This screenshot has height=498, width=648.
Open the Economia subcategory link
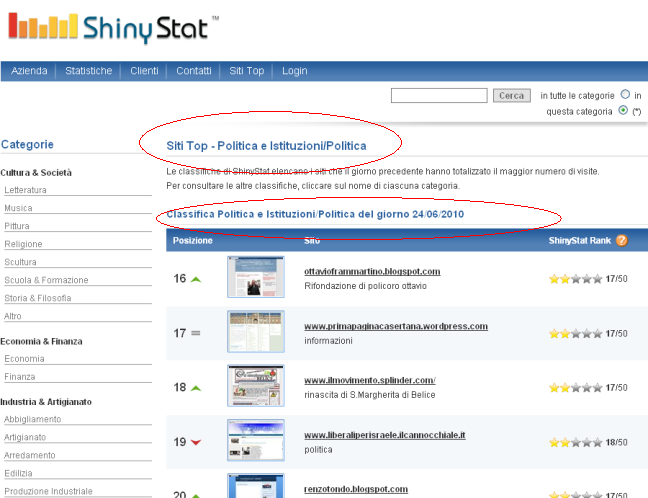click(24, 359)
